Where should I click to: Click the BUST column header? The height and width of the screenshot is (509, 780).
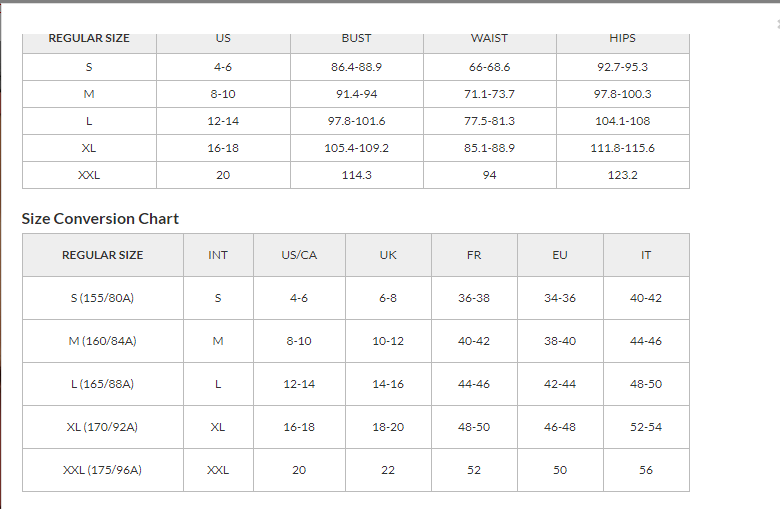[x=356, y=38]
